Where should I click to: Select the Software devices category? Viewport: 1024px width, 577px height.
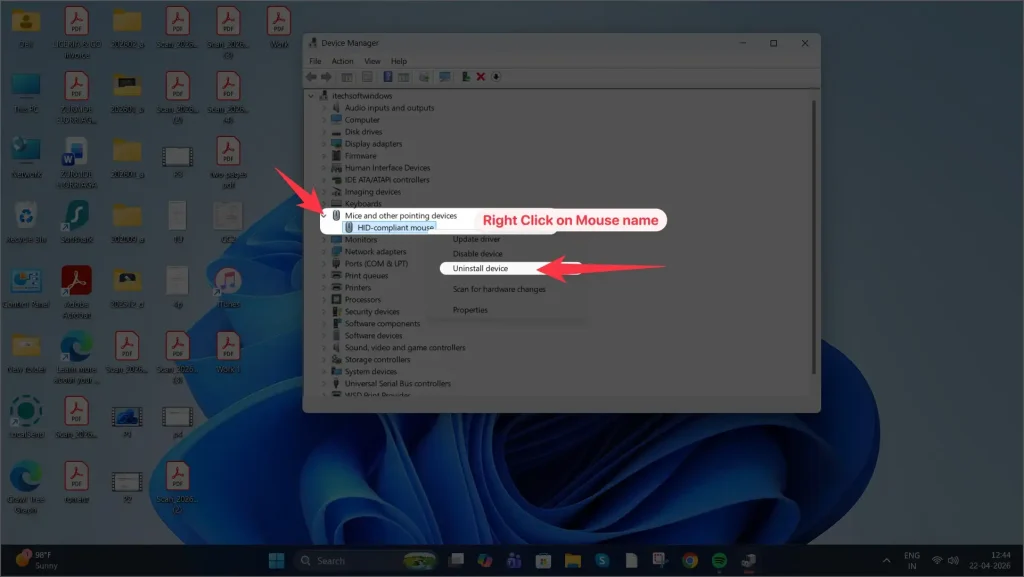(x=374, y=335)
